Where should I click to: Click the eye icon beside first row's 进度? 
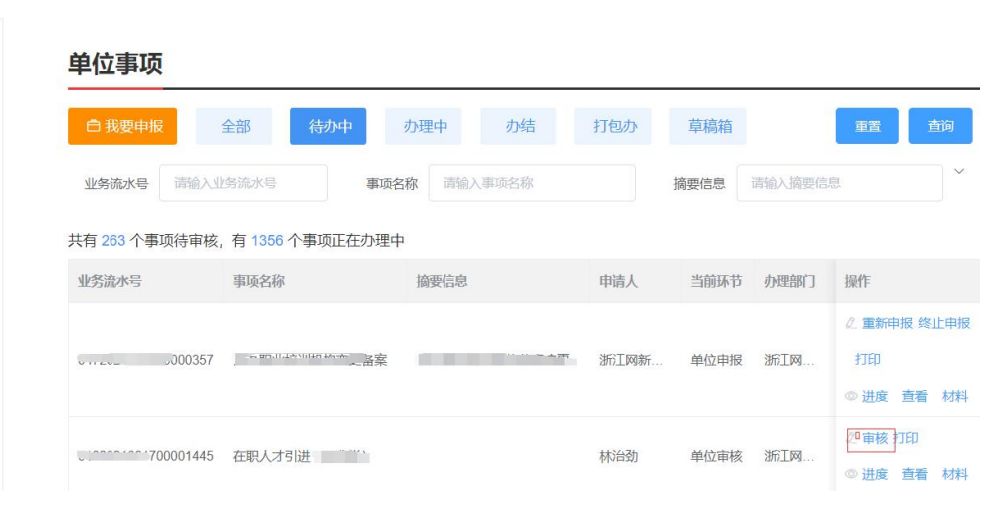pyautogui.click(x=851, y=396)
